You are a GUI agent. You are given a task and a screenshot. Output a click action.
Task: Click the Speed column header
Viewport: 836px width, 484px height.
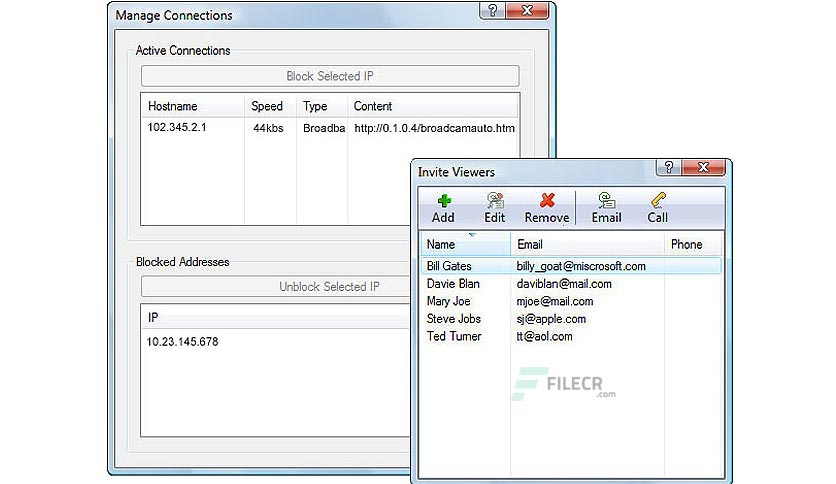tap(270, 106)
